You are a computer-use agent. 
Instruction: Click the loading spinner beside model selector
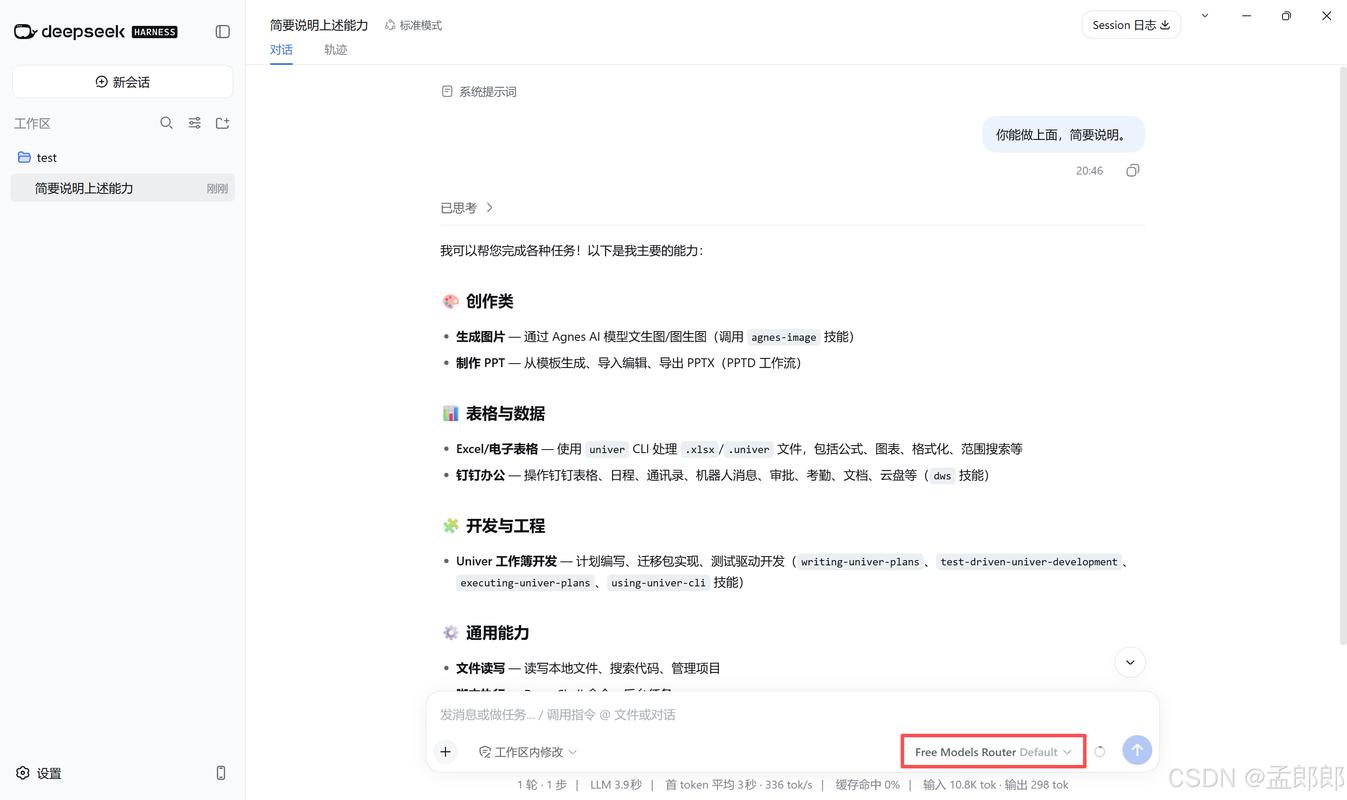click(1100, 752)
